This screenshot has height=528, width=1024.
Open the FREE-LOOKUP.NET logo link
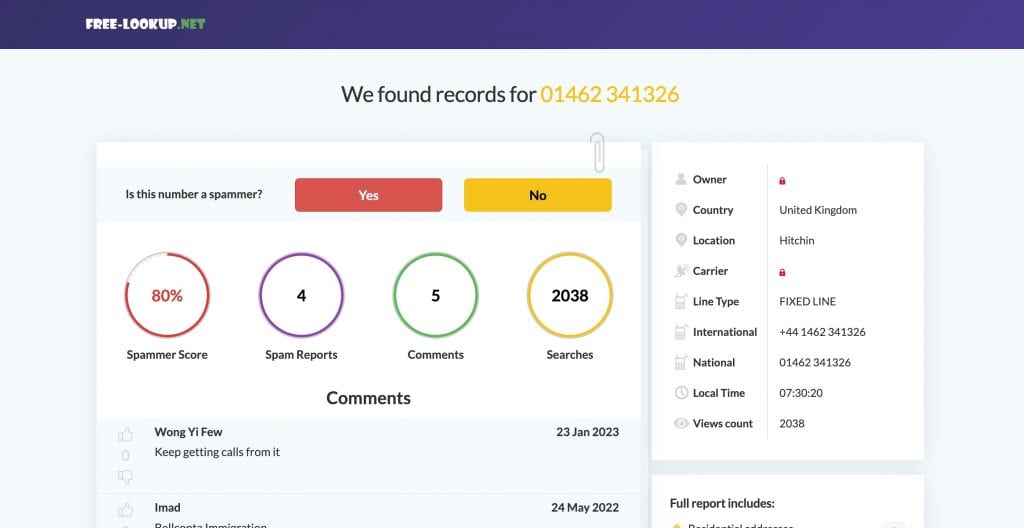[x=145, y=24]
